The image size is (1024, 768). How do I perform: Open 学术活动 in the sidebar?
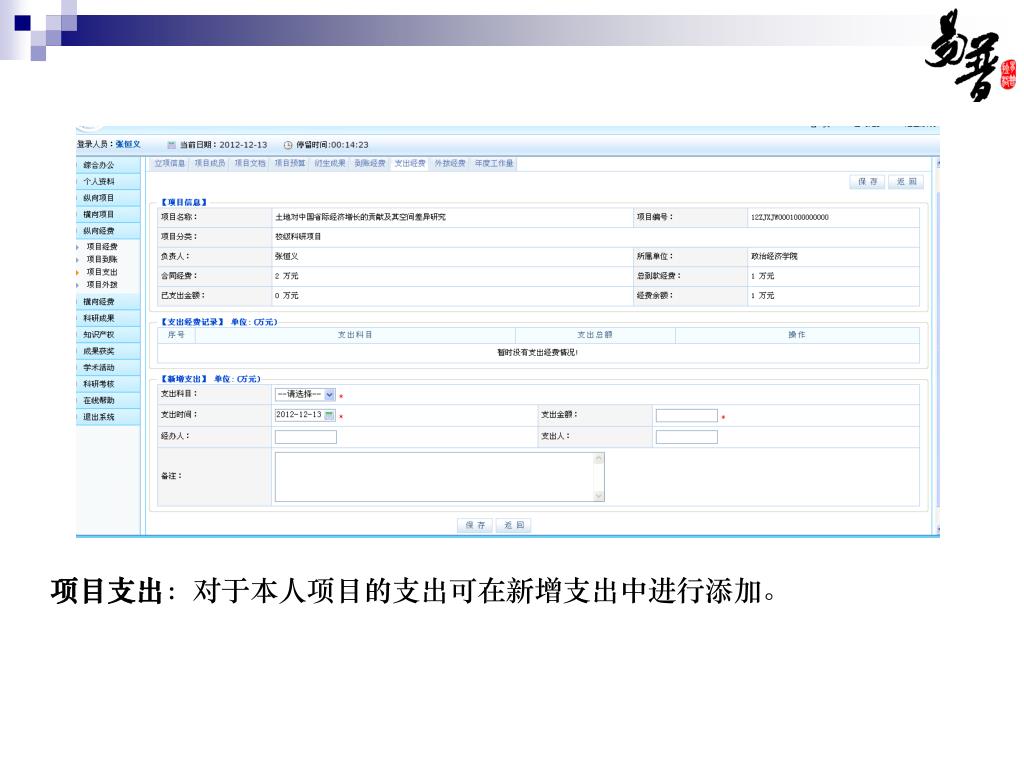coord(108,368)
